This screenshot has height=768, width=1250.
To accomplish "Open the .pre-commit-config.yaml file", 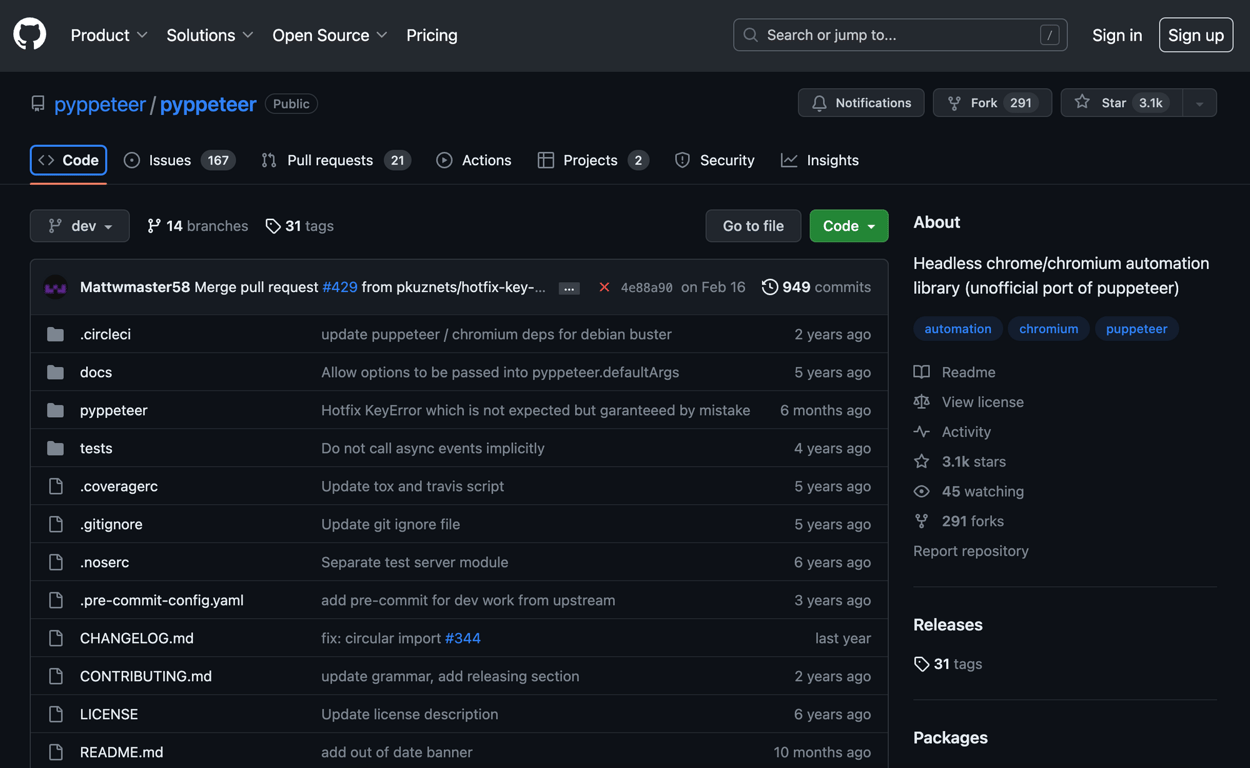I will pyautogui.click(x=162, y=600).
